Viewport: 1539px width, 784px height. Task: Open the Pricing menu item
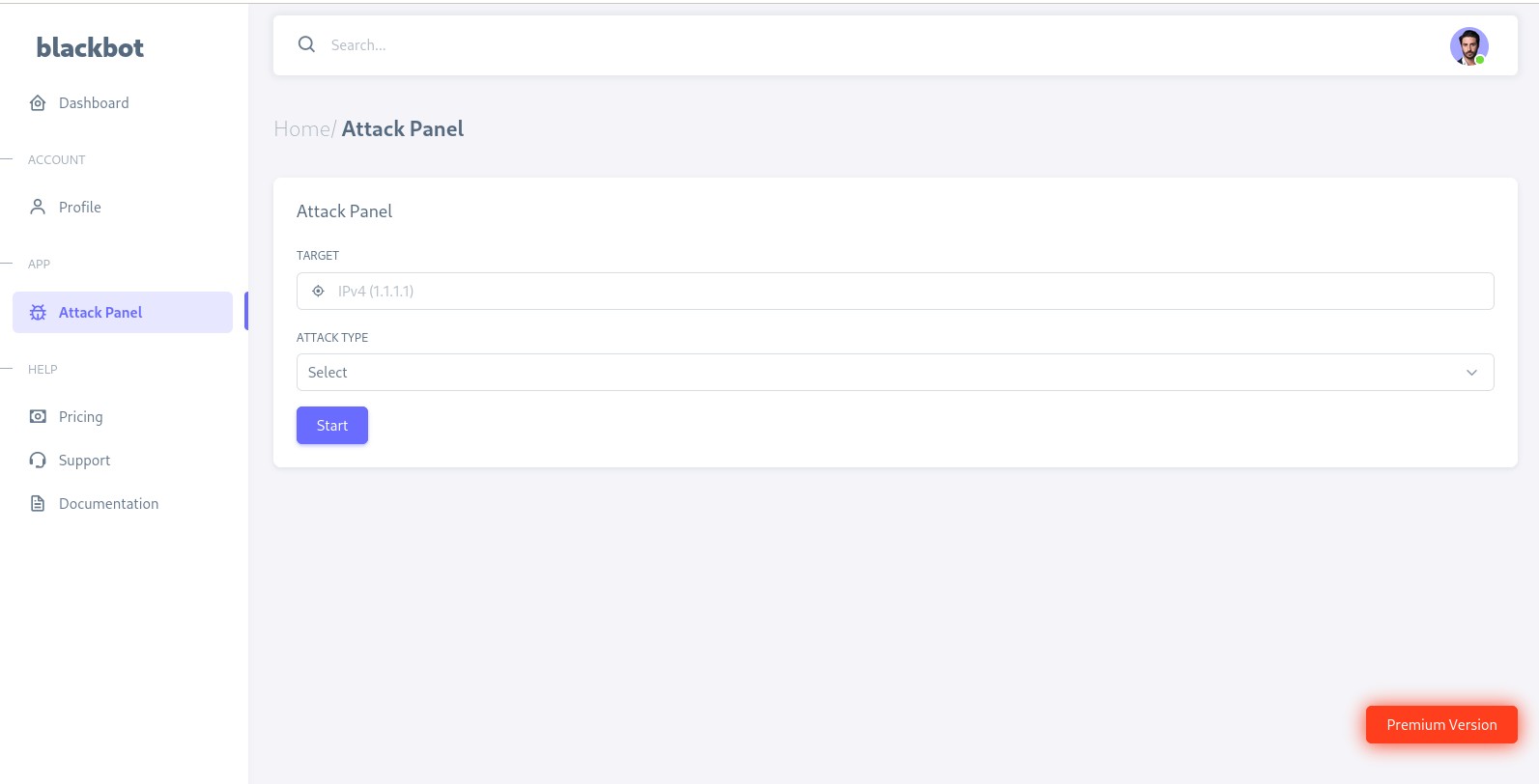pyautogui.click(x=81, y=417)
